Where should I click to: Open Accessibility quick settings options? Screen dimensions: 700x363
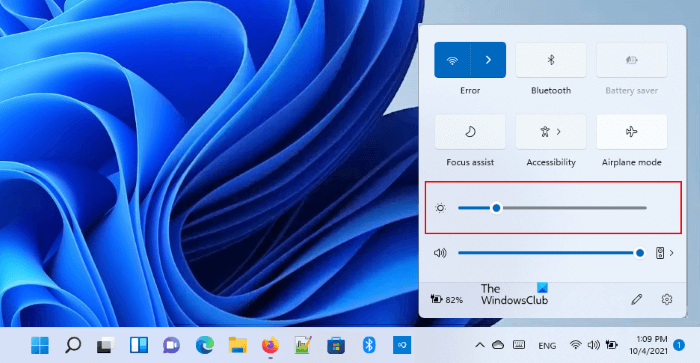(x=551, y=132)
